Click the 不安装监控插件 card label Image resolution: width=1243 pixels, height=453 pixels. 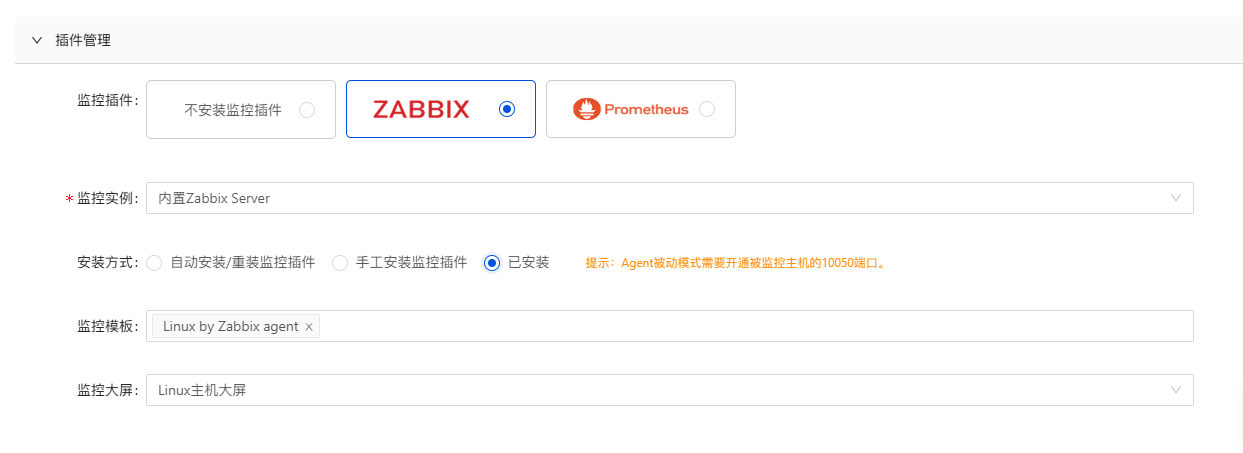(233, 110)
